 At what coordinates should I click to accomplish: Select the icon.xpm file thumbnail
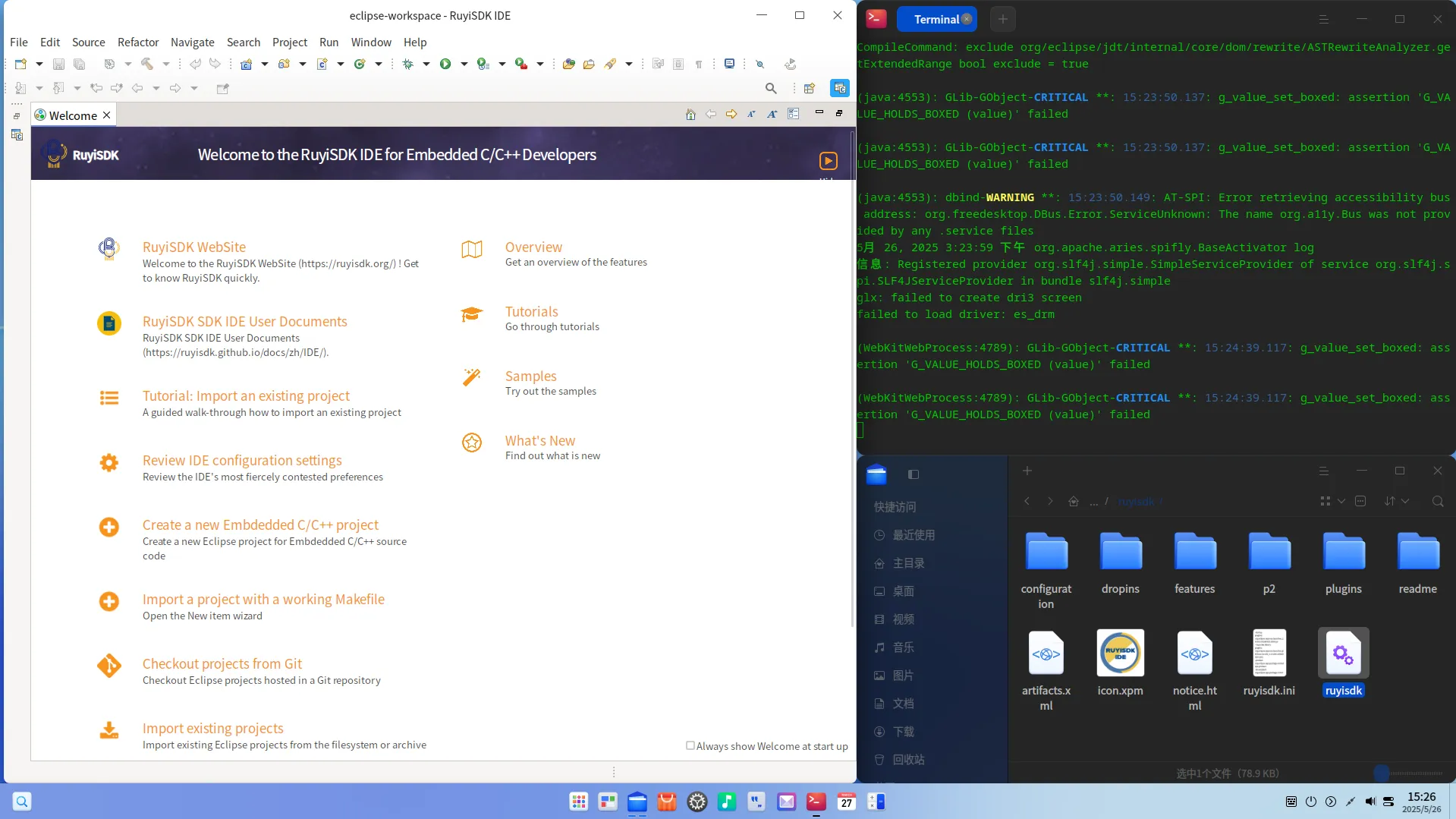click(x=1120, y=652)
